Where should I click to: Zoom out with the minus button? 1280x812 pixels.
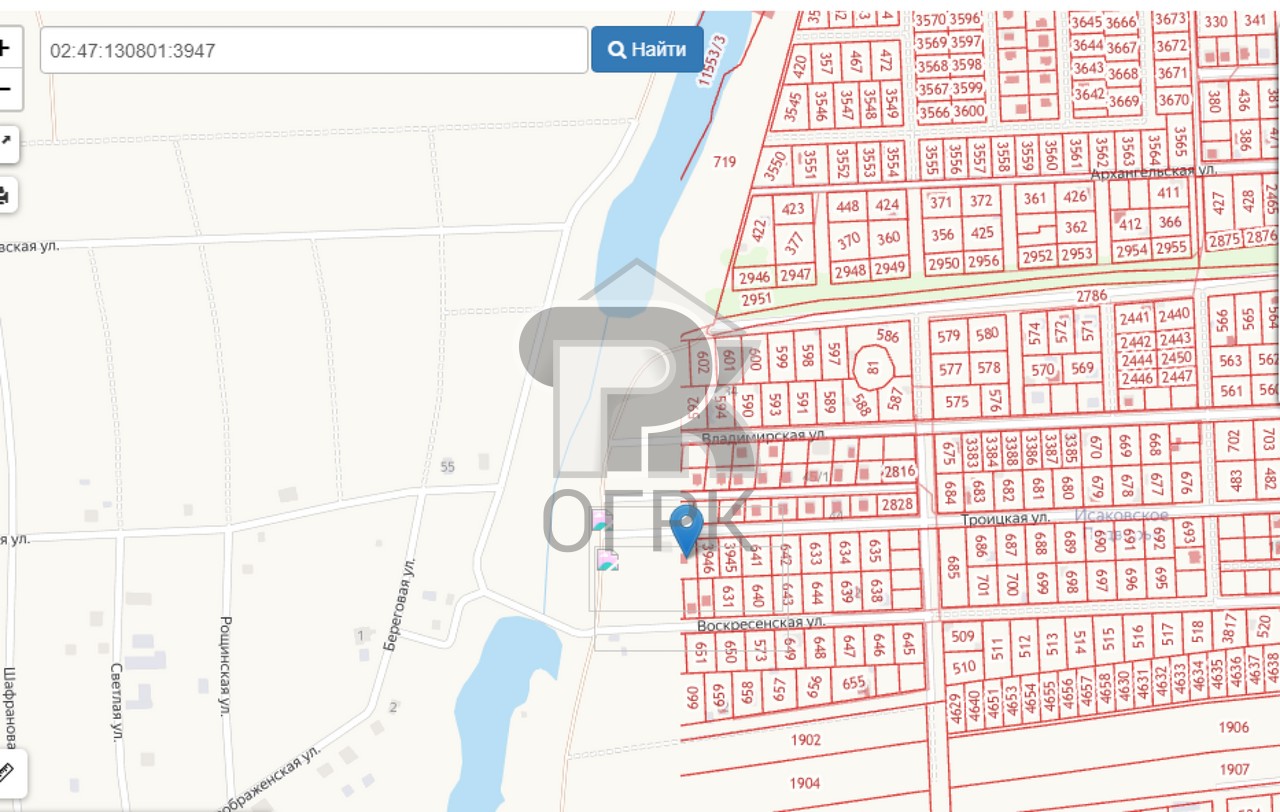(x=6, y=90)
